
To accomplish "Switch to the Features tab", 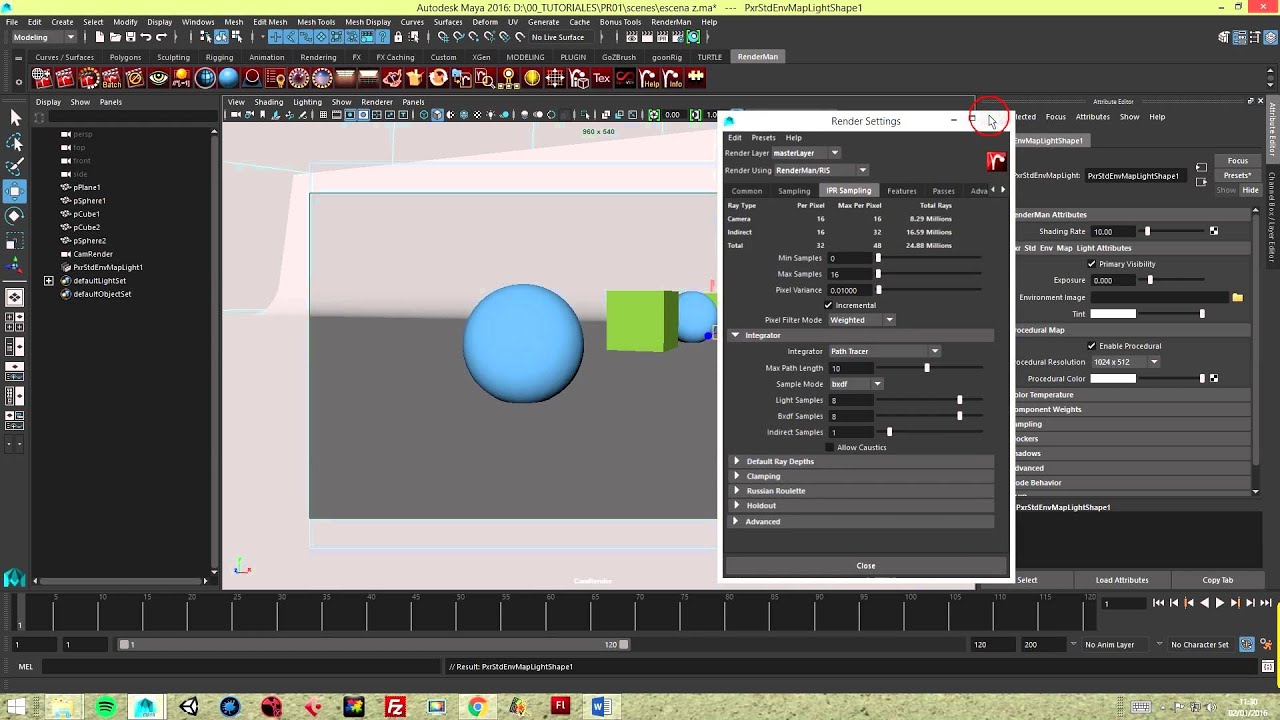I will click(x=901, y=191).
